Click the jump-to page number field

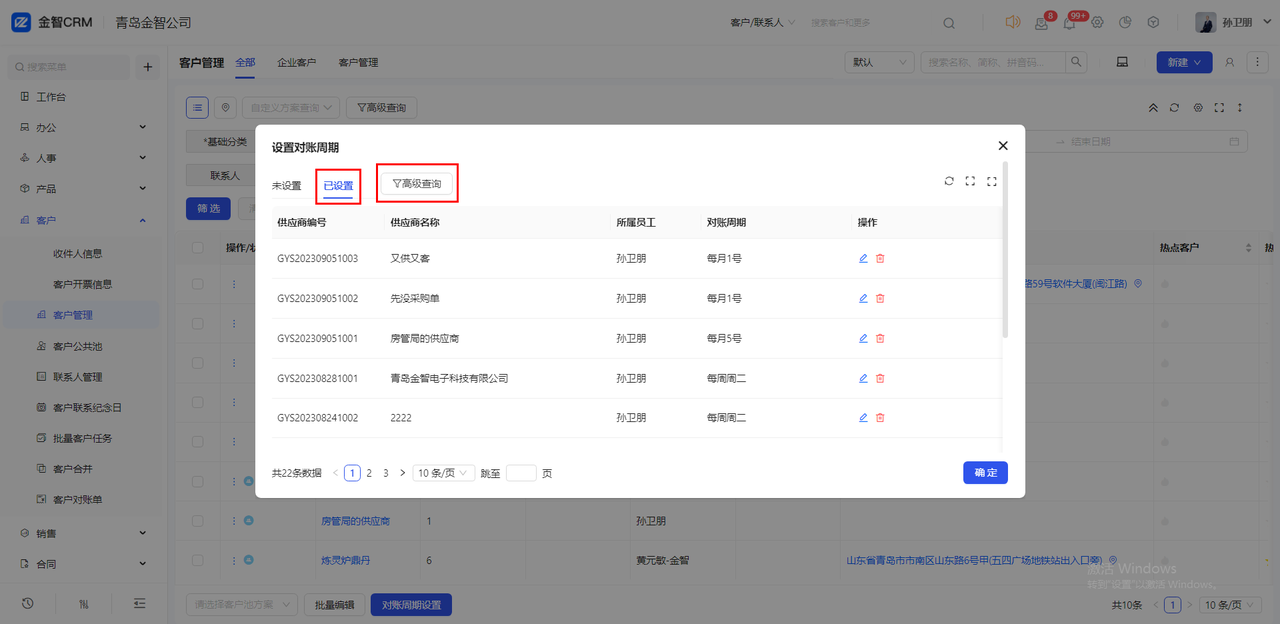pyautogui.click(x=521, y=473)
